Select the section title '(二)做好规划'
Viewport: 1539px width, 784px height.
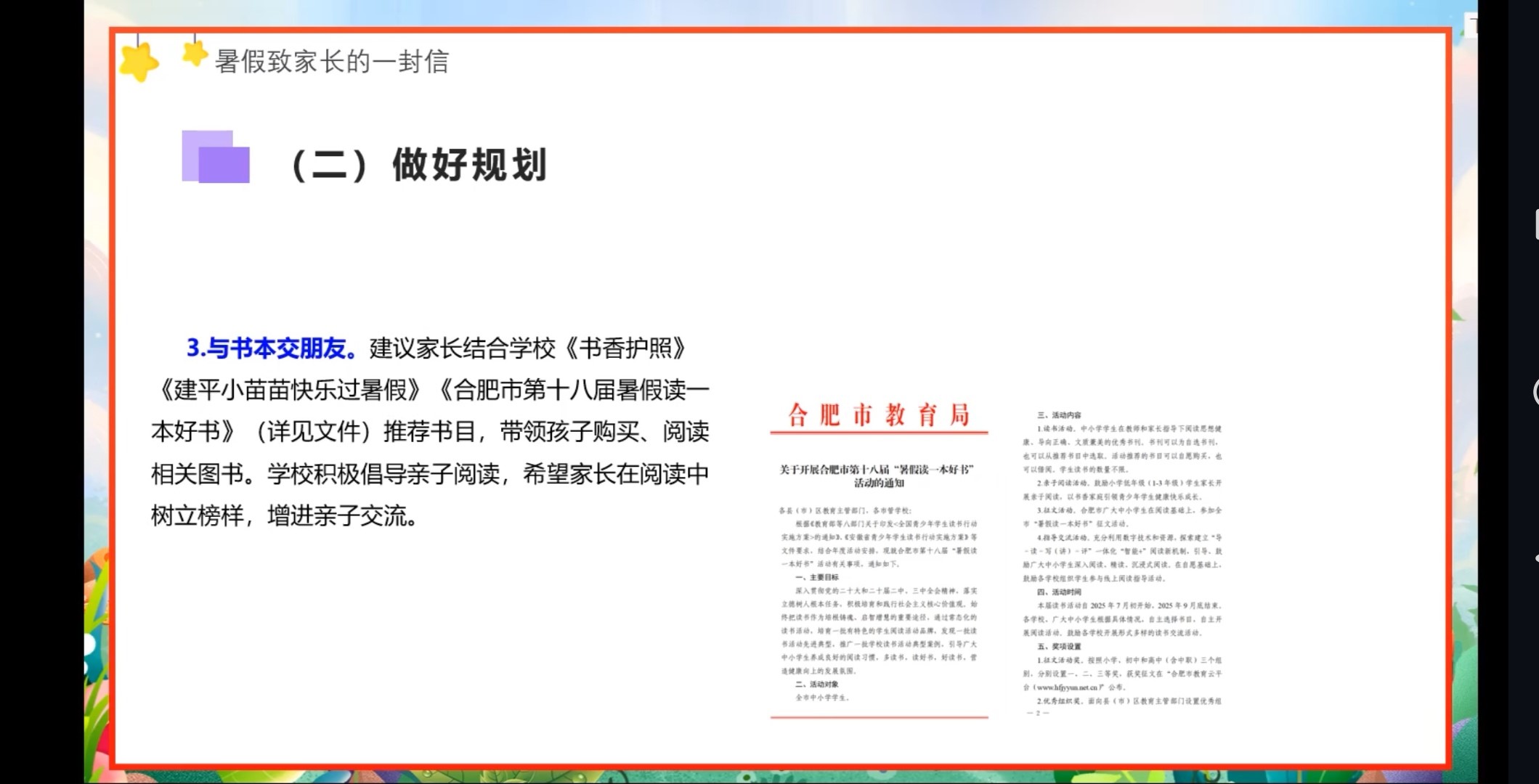(x=418, y=165)
